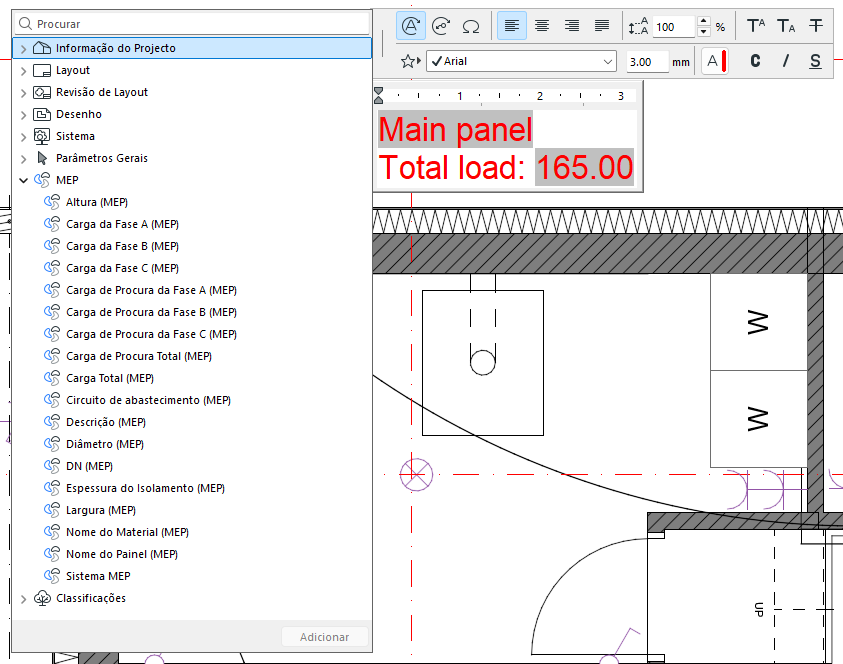Select Circuito de abastecimento (MEP)
The height and width of the screenshot is (664, 843).
[148, 400]
